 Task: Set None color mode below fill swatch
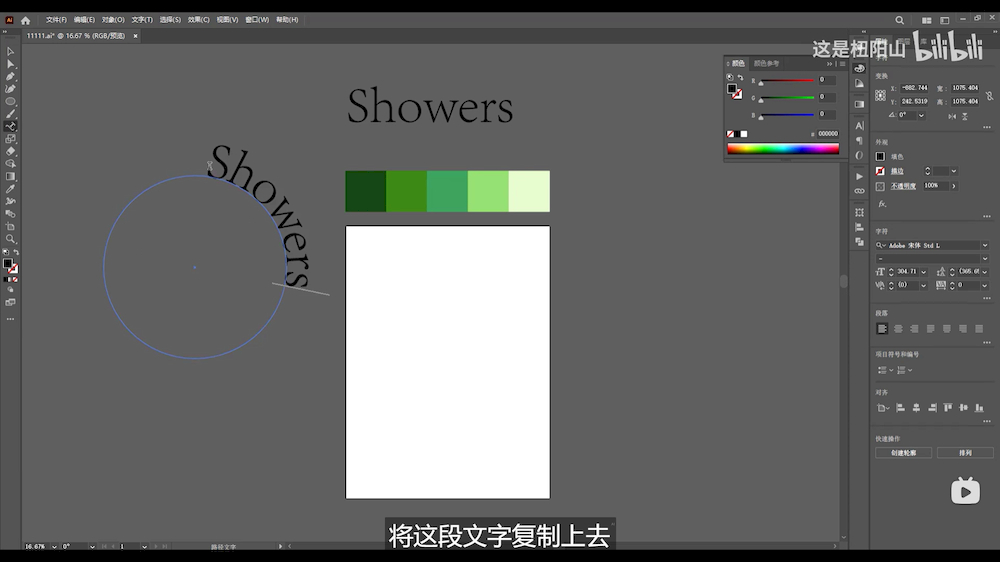click(x=15, y=279)
